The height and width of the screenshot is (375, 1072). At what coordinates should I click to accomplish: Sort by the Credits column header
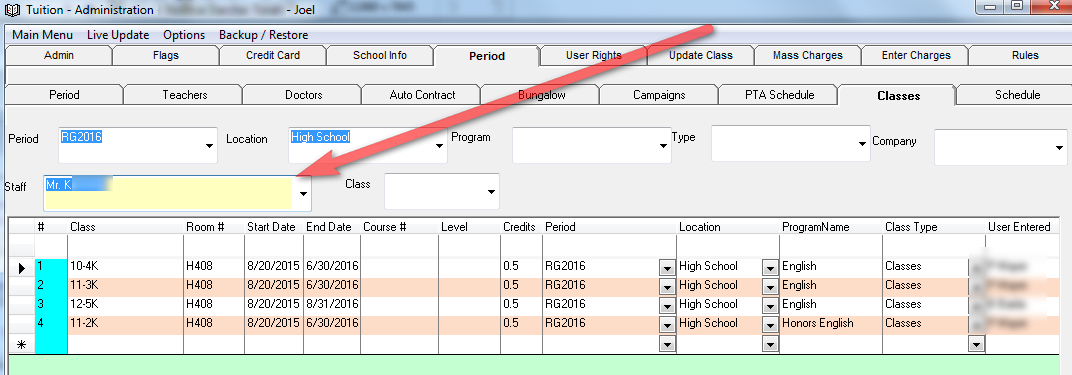coord(521,227)
